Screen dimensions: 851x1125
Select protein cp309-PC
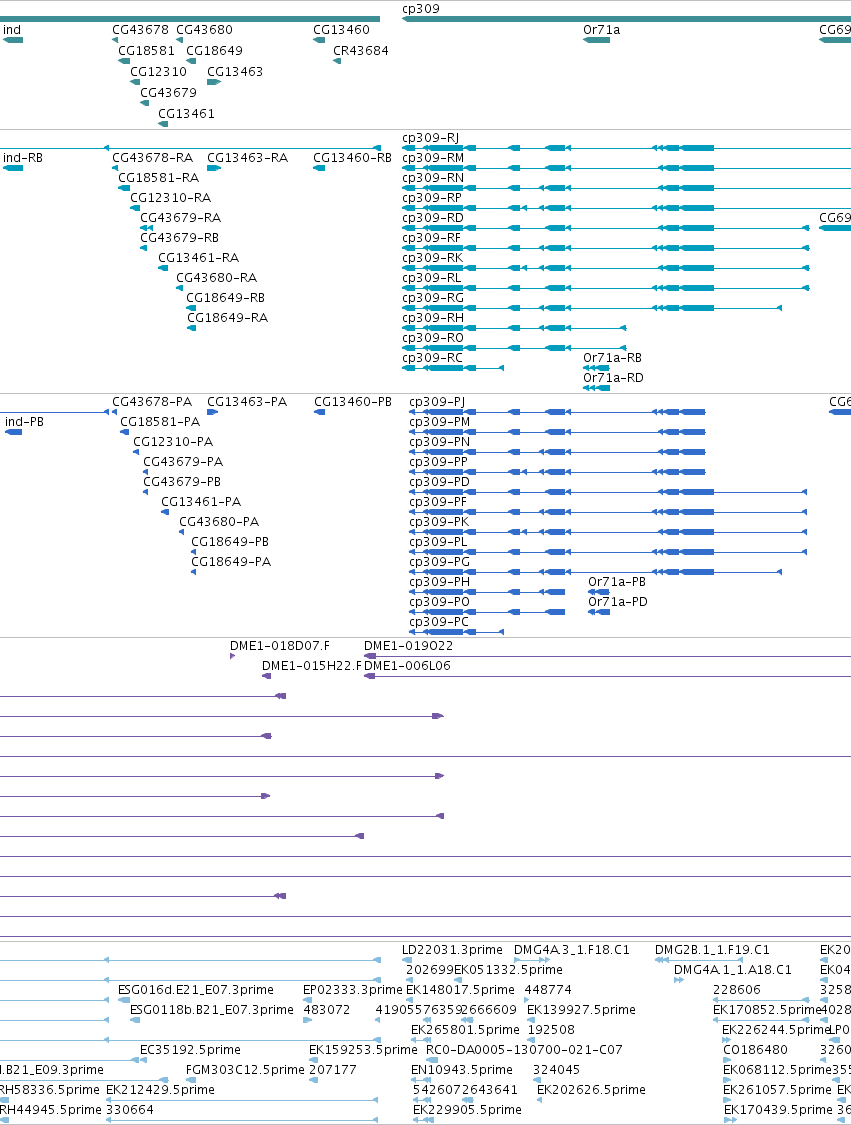coord(438,621)
